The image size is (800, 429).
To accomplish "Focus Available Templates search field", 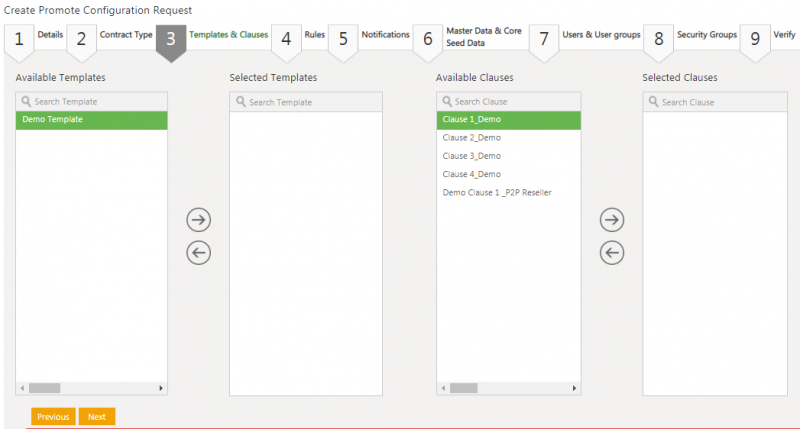I will (98, 102).
